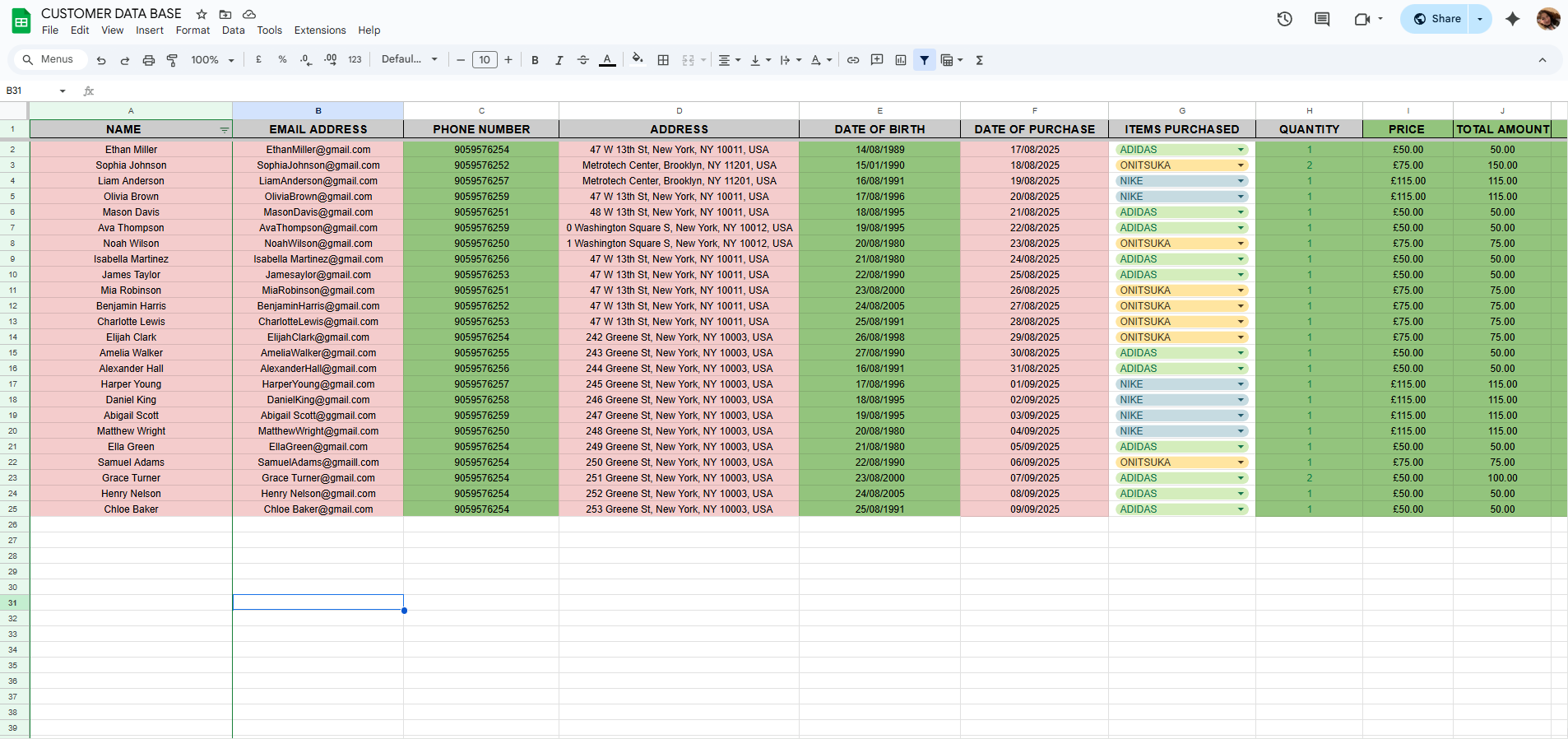The width and height of the screenshot is (1568, 739).
Task: Toggle the filter button off
Action: 925,60
